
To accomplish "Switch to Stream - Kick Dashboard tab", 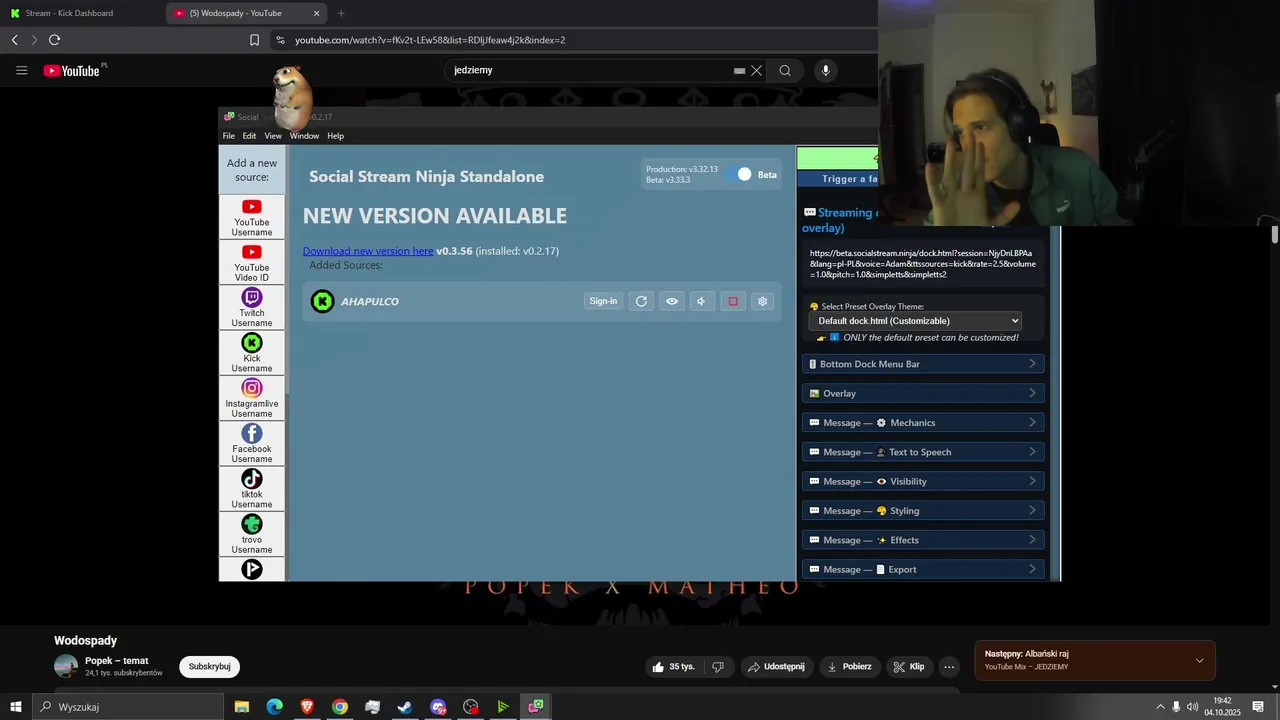I will [x=80, y=13].
